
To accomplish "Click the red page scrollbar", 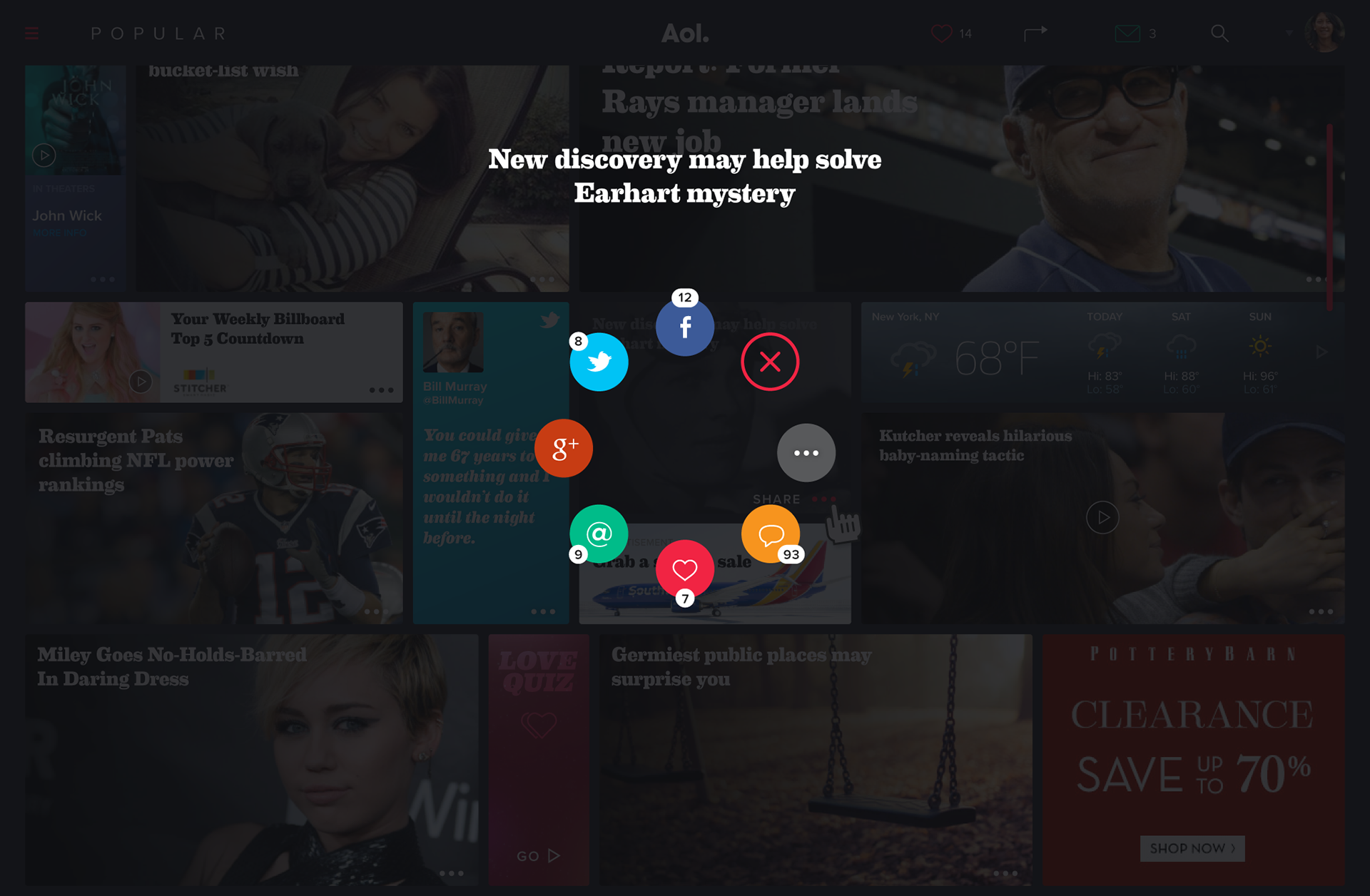I will 1330,218.
